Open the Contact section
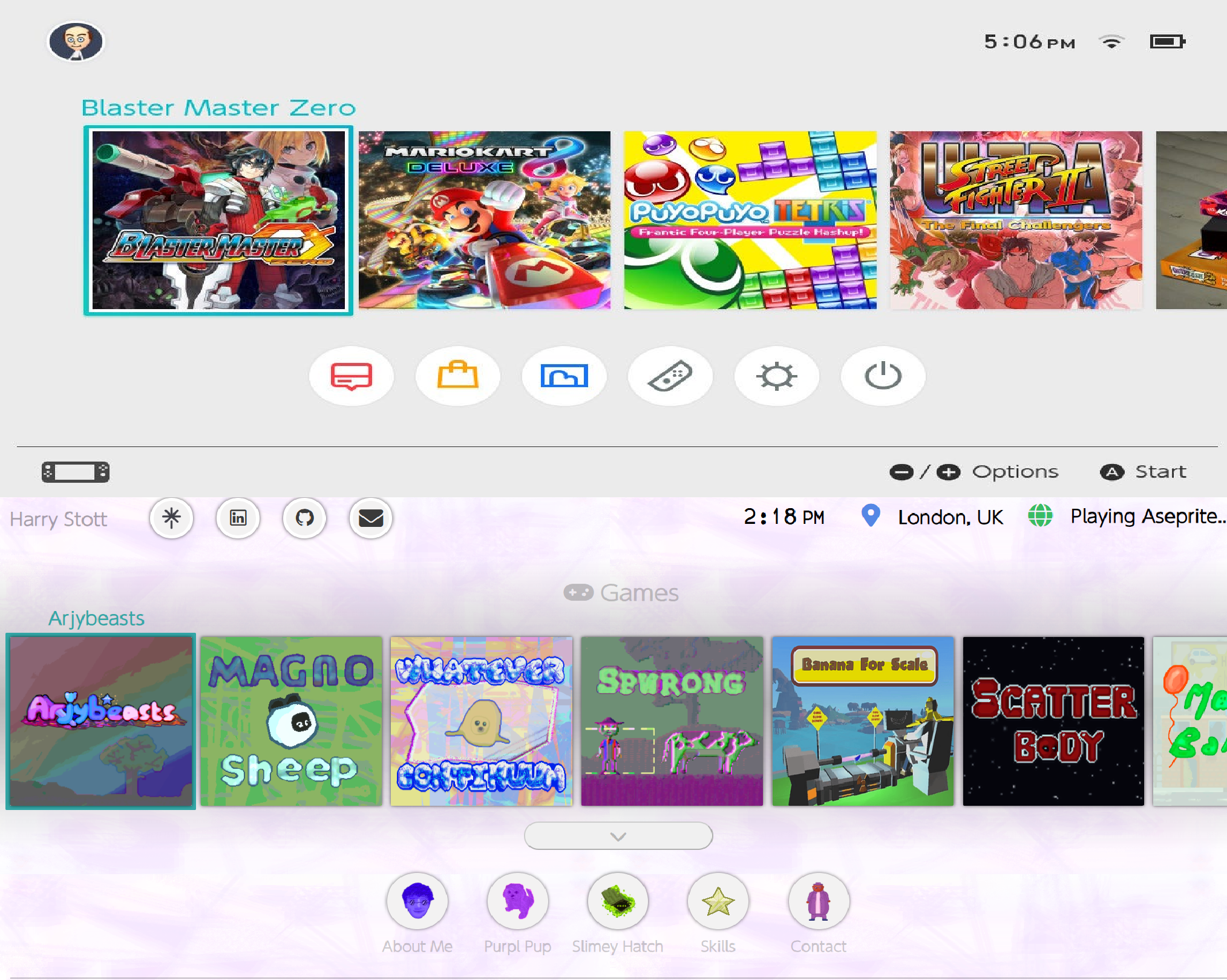 click(x=819, y=901)
